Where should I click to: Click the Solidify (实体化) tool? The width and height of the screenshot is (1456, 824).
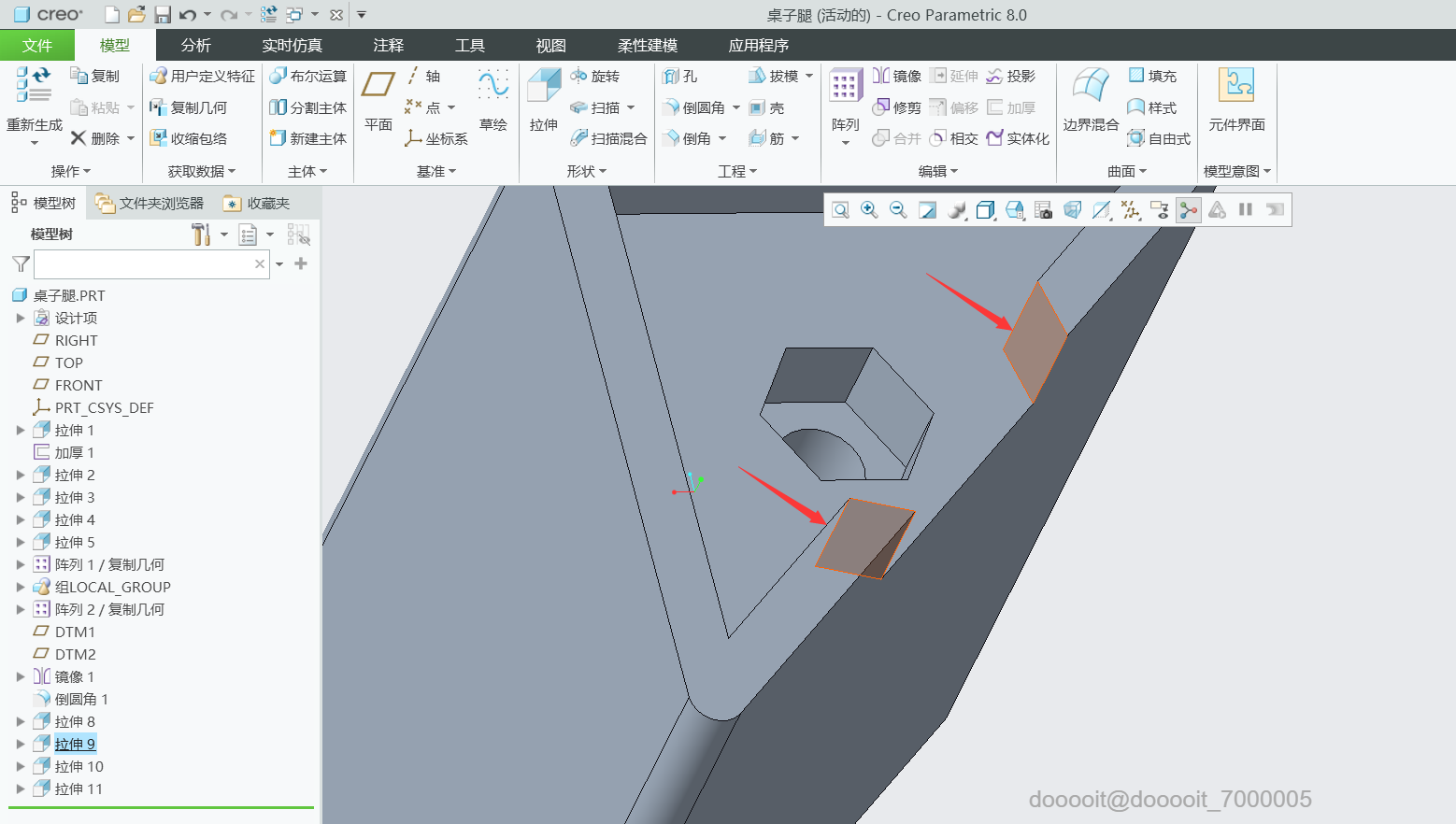click(x=1018, y=138)
